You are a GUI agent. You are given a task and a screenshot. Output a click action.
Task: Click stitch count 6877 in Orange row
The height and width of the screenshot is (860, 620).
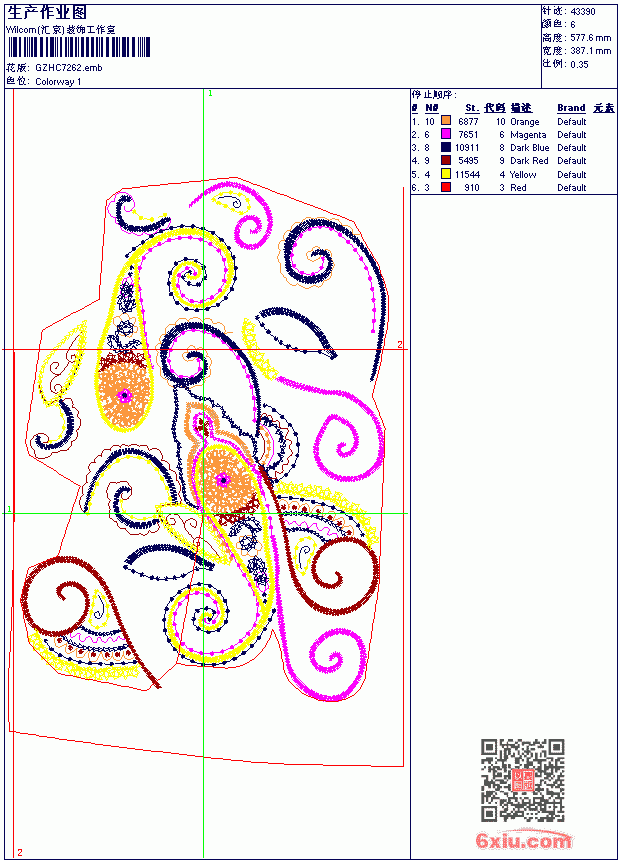tap(469, 122)
